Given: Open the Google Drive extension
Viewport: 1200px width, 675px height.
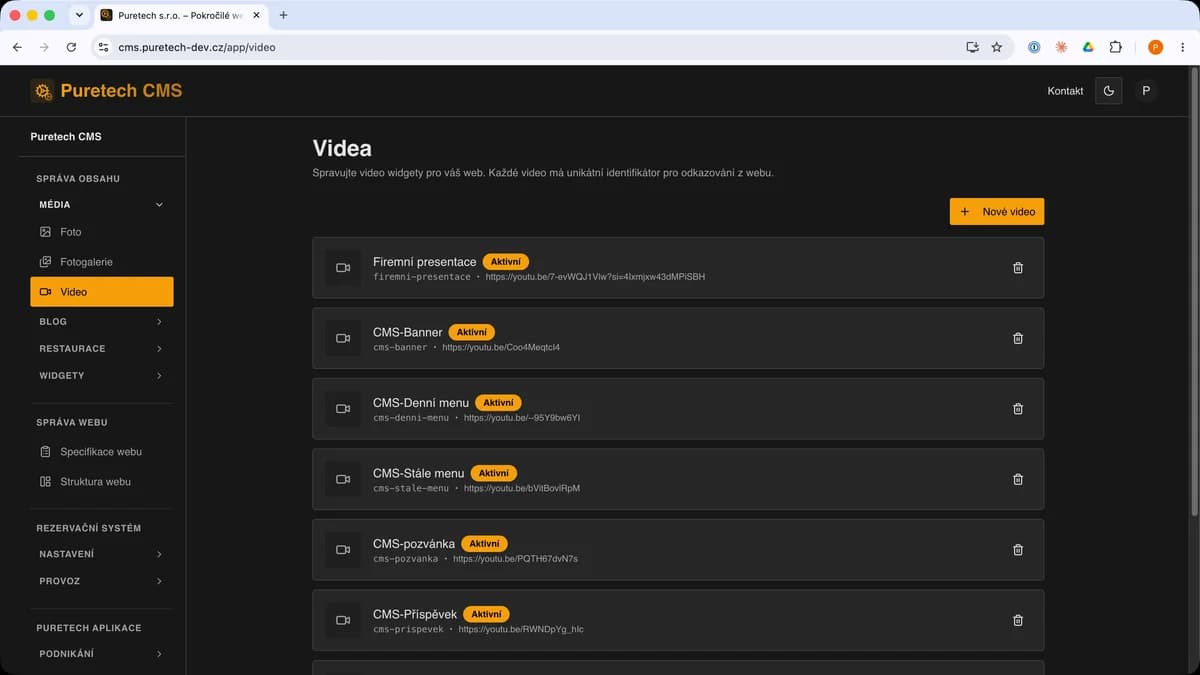Looking at the screenshot, I should (1088, 47).
